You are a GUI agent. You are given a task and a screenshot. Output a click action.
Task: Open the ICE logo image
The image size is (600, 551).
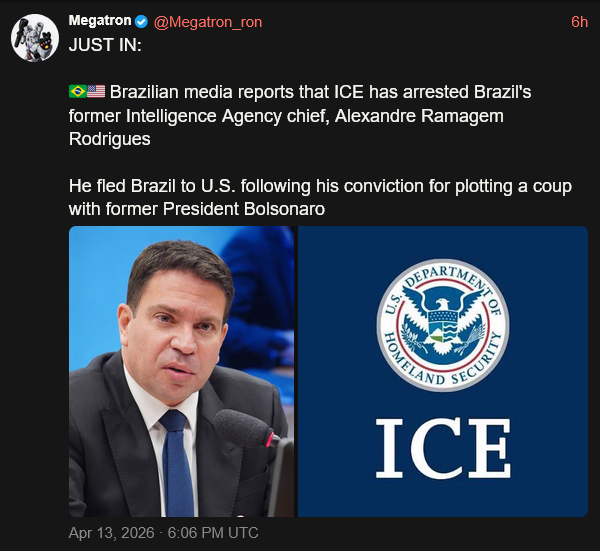(442, 371)
